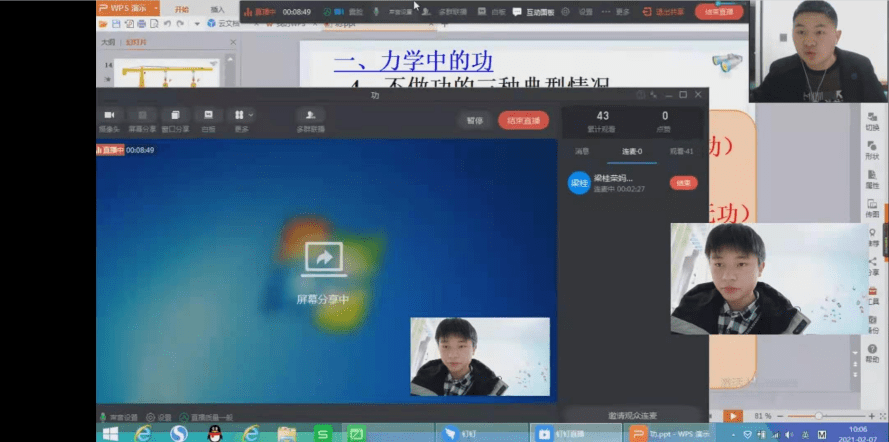
Task: Click 邀请观众连麦 to invite a viewer
Action: (633, 415)
